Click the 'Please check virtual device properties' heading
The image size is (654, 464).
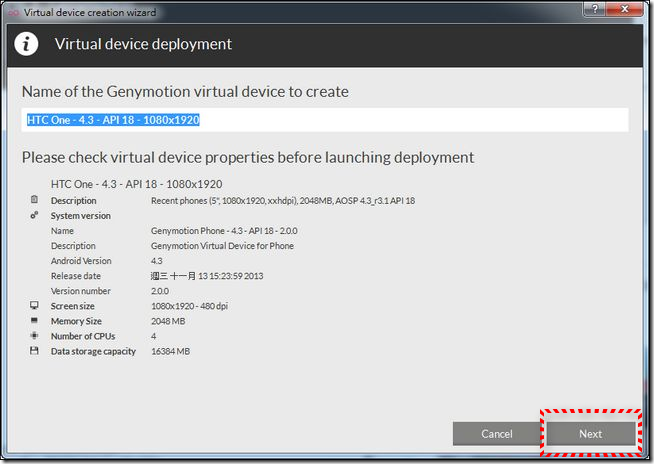coord(248,157)
